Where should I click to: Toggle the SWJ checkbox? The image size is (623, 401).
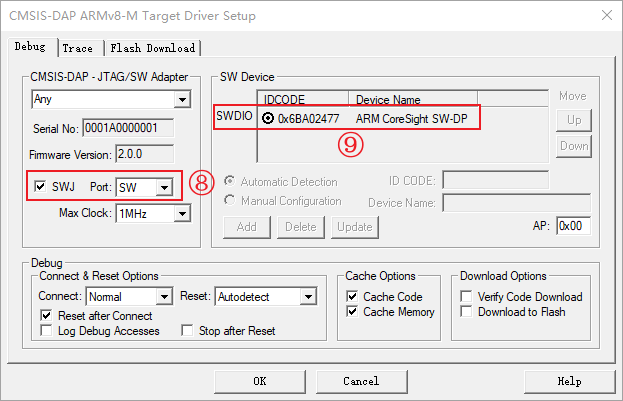[x=40, y=186]
